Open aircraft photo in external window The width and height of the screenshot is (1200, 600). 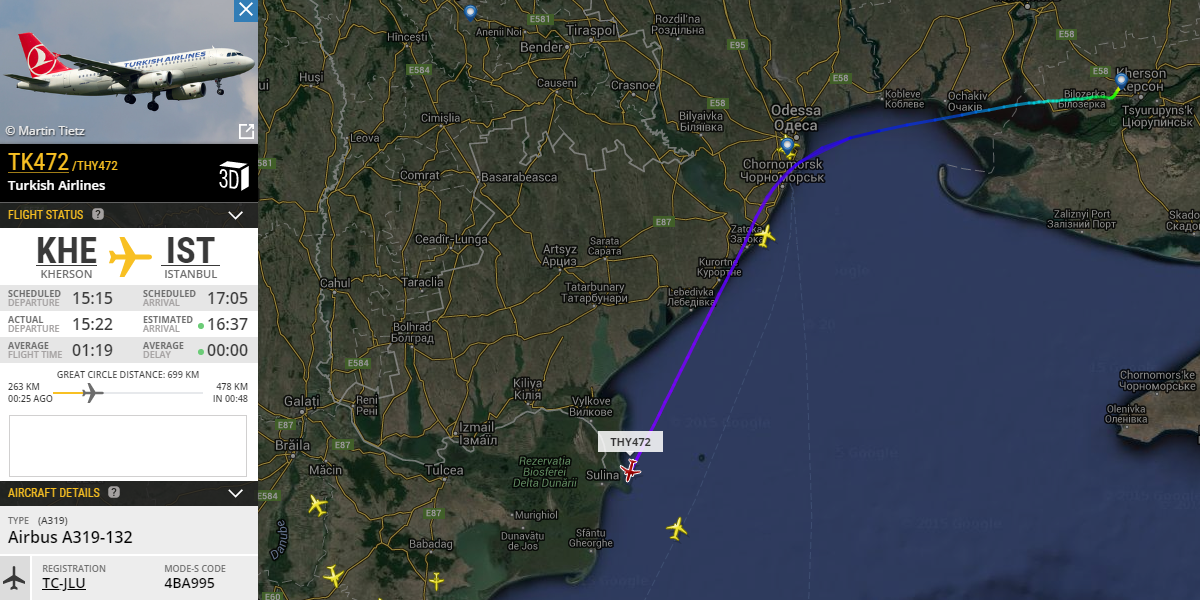click(x=245, y=131)
